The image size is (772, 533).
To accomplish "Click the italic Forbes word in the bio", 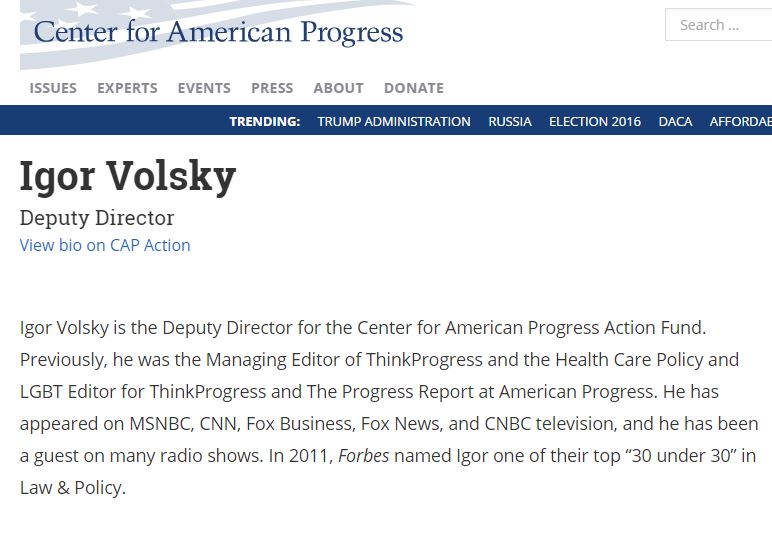I will coord(363,456).
